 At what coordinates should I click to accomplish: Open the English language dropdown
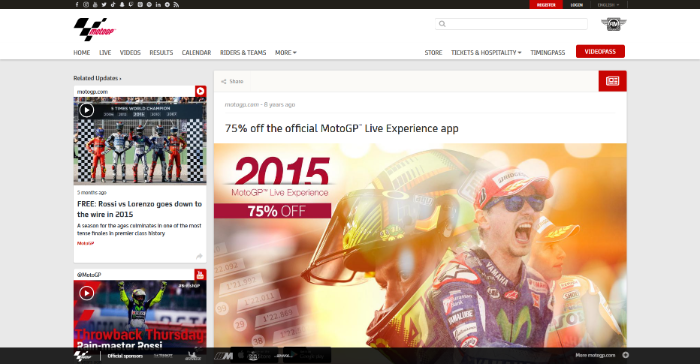pyautogui.click(x=608, y=5)
